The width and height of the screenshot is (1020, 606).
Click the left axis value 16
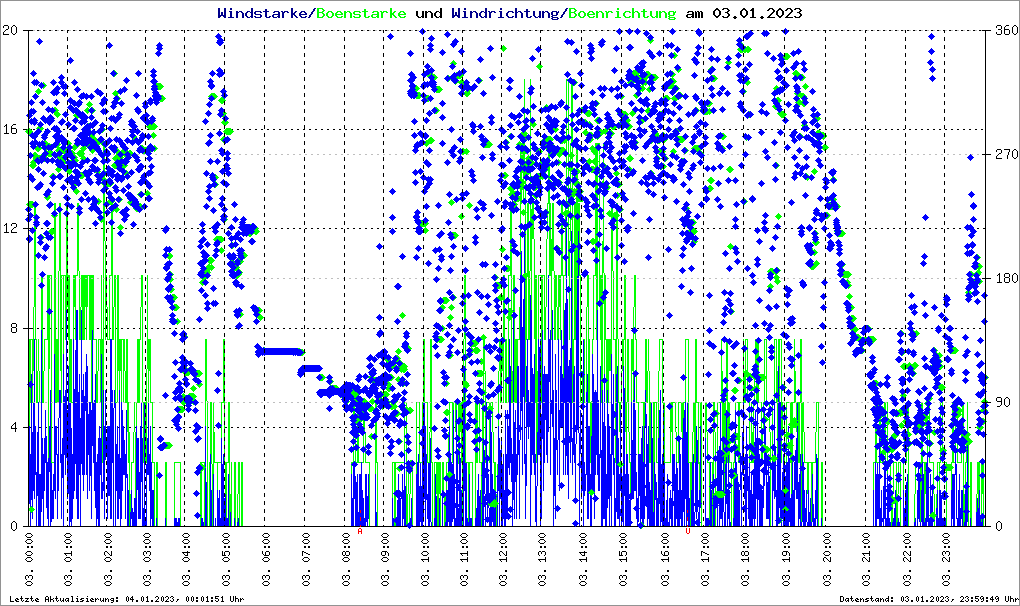(x=10, y=129)
